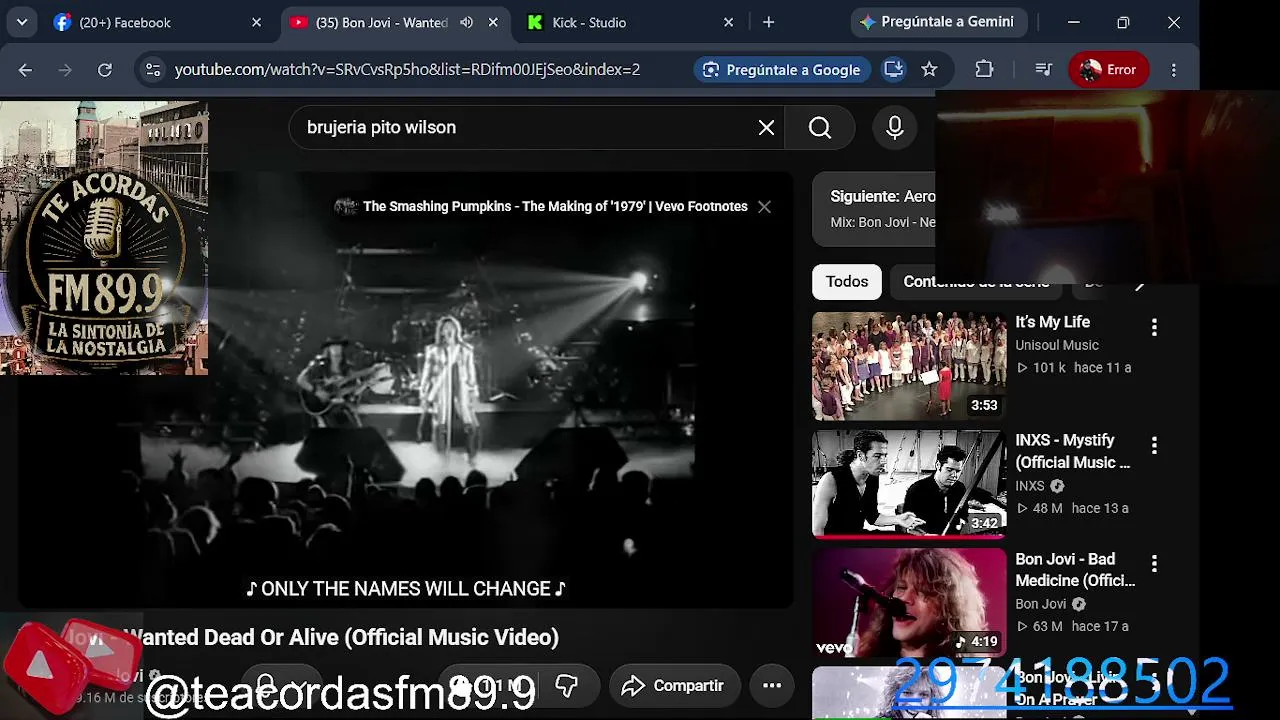Minimize the Chrome window
This screenshot has height=720, width=1280.
coord(1073,22)
